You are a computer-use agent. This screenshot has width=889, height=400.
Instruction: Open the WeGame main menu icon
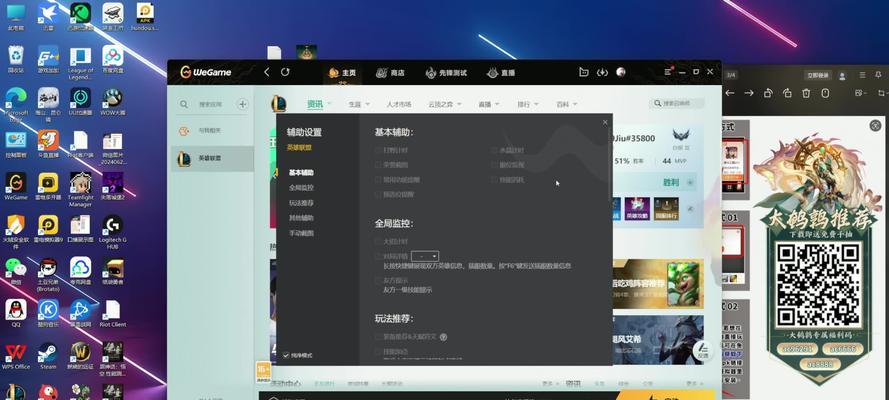(668, 72)
